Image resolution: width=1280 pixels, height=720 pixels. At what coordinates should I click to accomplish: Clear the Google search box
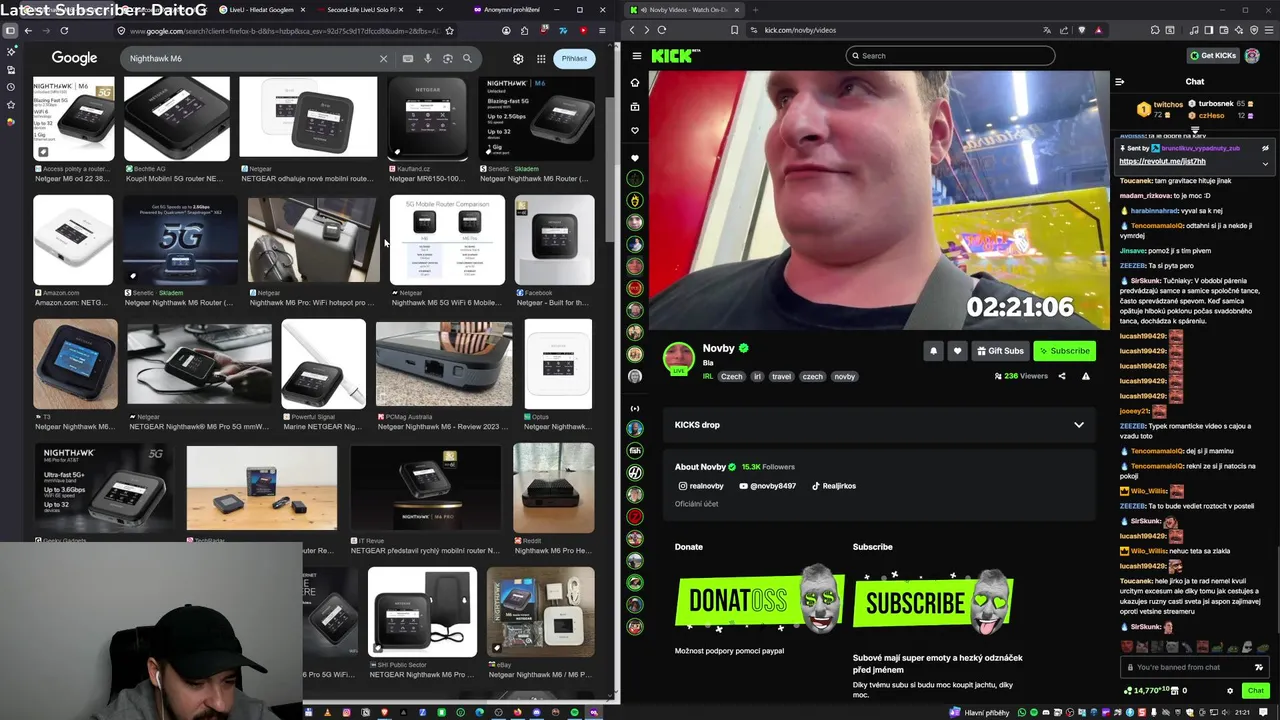(x=383, y=59)
